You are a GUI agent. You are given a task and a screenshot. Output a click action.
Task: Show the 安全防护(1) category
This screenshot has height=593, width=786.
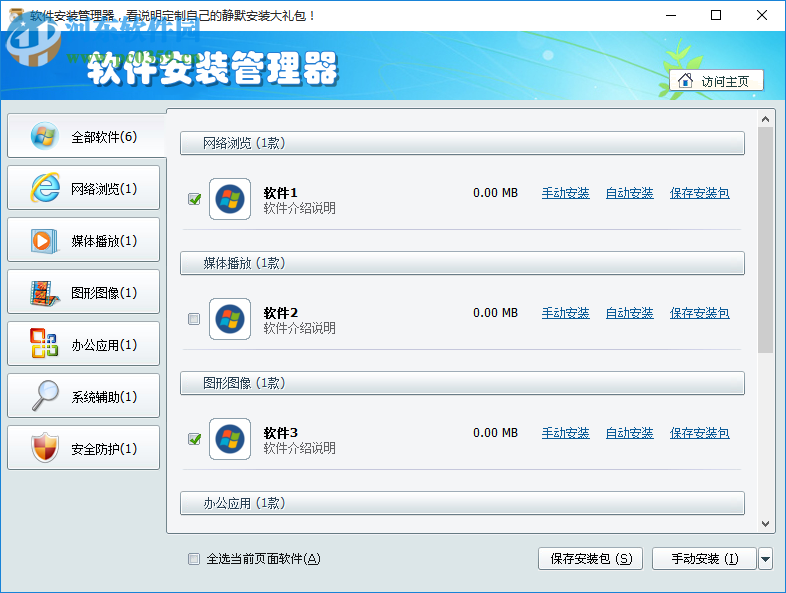(84, 448)
